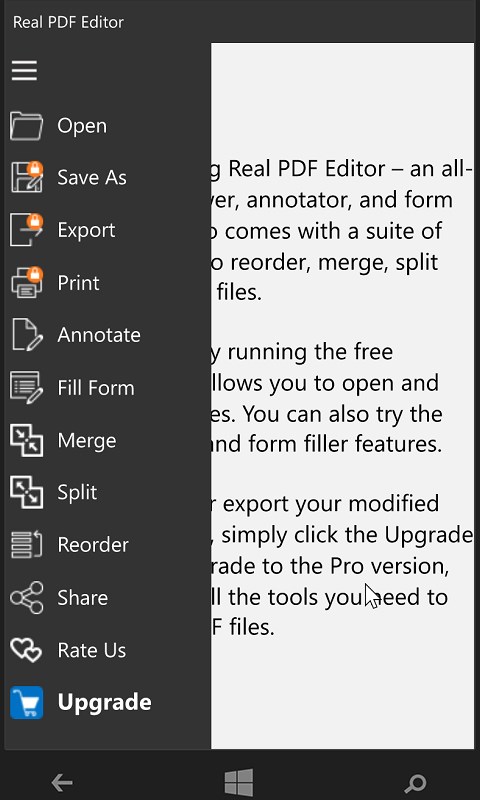Go back with the back arrow
480x800 pixels.
(62, 782)
